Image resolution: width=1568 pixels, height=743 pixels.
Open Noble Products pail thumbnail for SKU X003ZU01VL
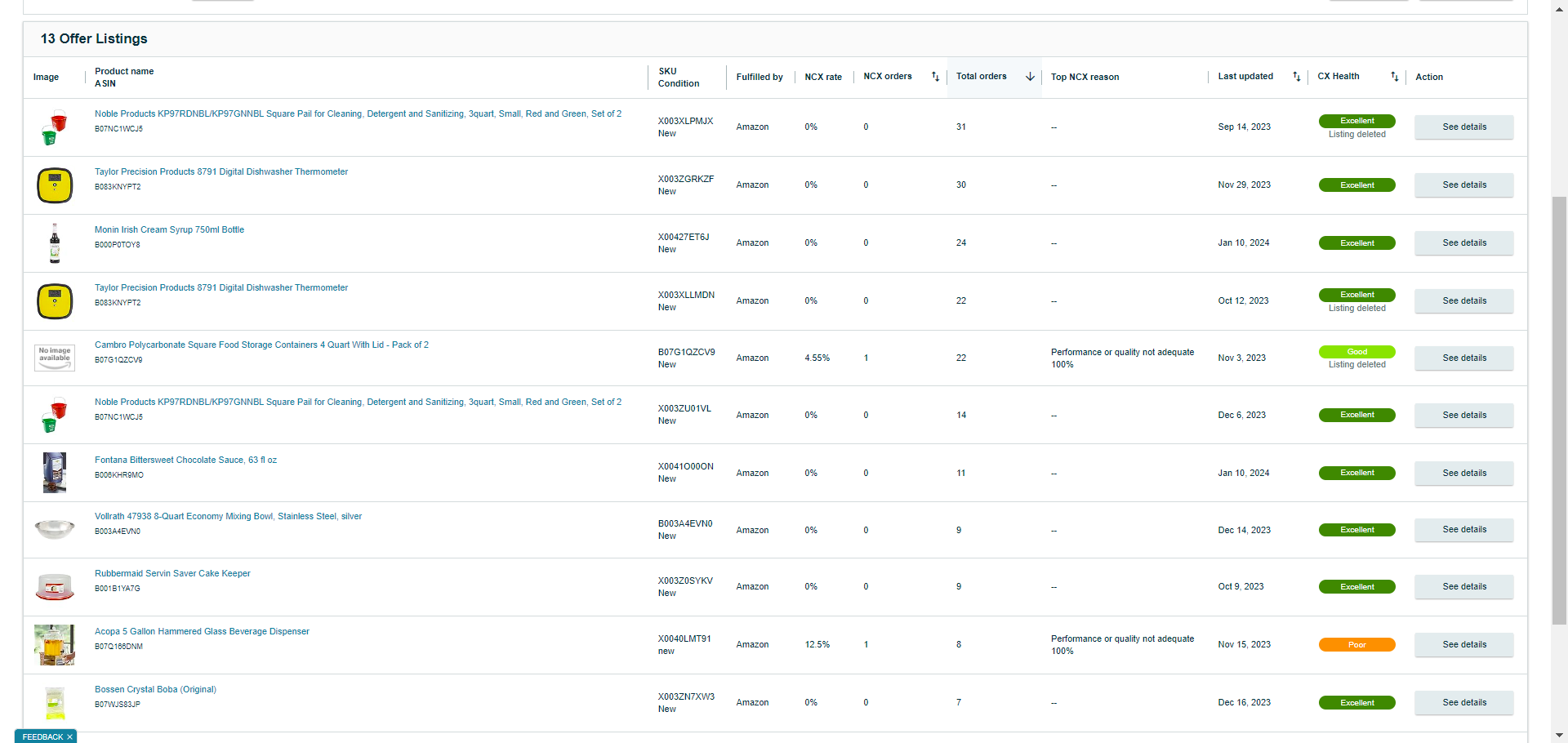[x=55, y=416]
